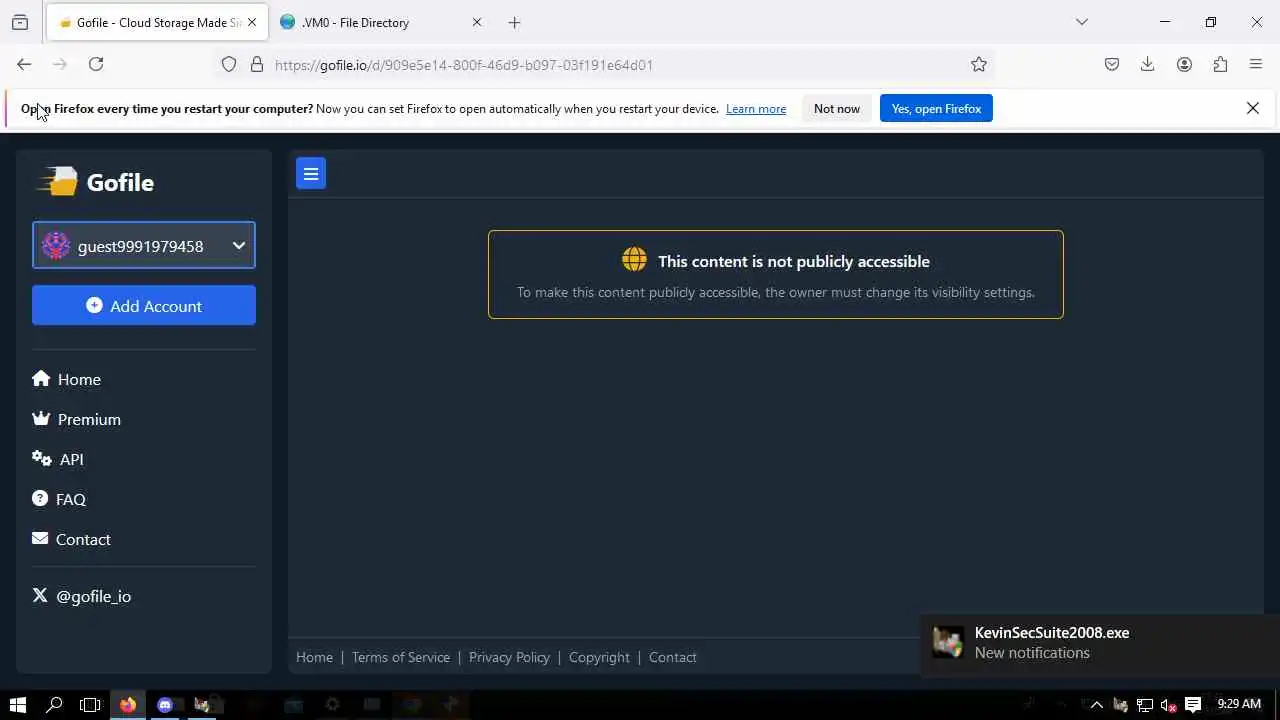Show hidden system tray icons
This screenshot has height=720, width=1280.
(x=1096, y=705)
